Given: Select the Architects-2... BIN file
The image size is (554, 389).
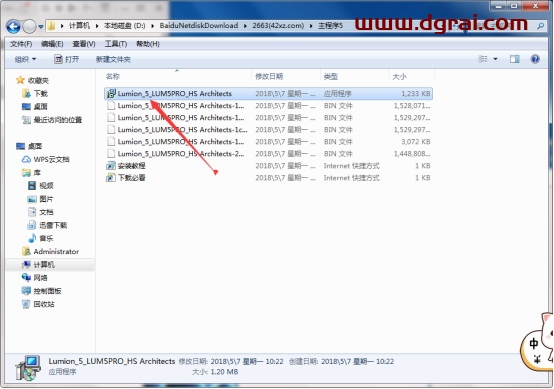Looking at the screenshot, I should [x=269, y=154].
